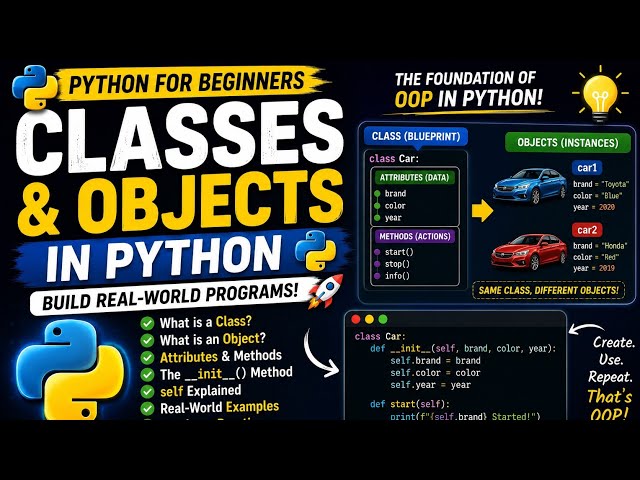The width and height of the screenshot is (640, 480).
Task: Click the blue 'car1' tag
Action: coord(587,168)
